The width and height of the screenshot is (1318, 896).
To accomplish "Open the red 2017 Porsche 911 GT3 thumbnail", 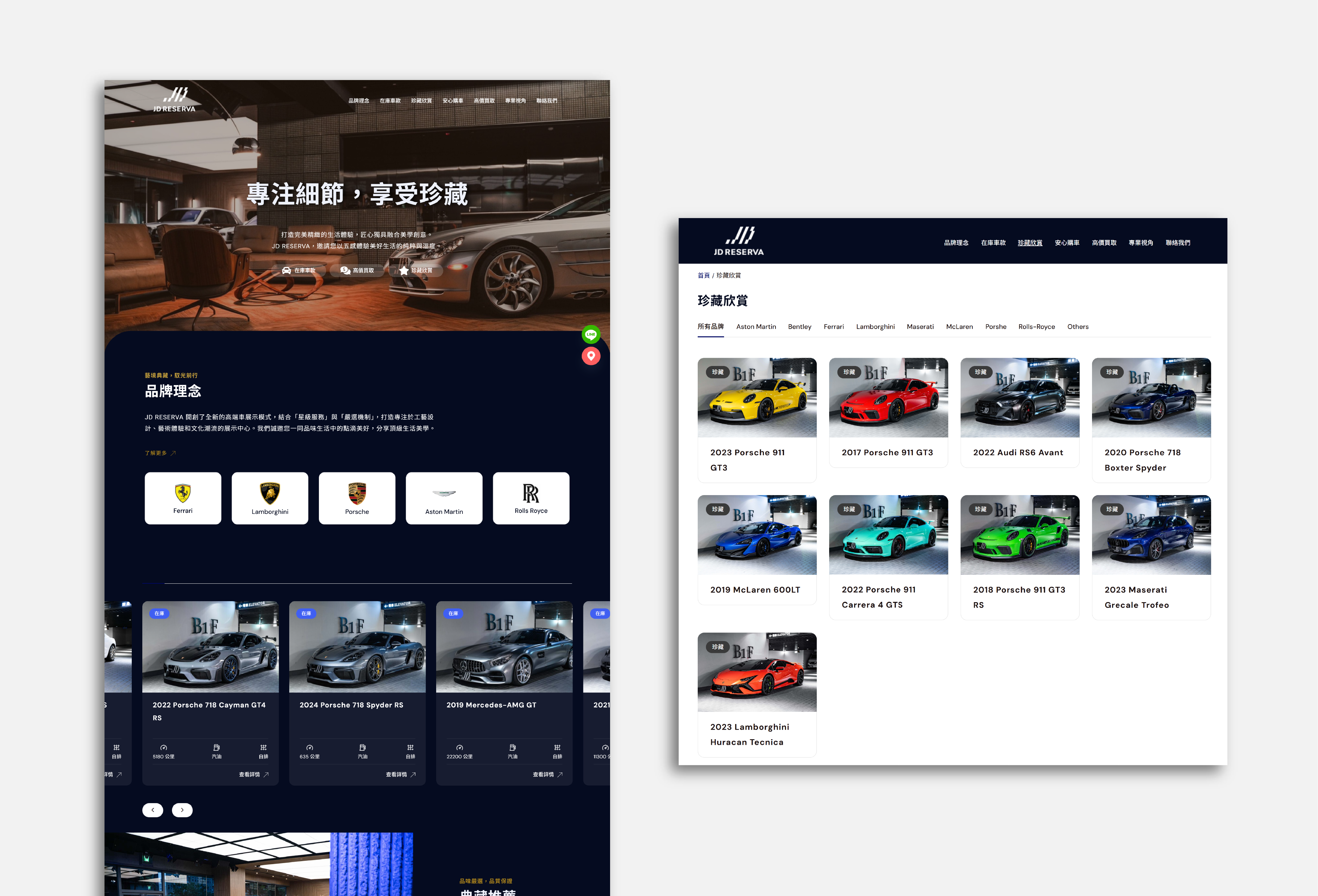I will (x=889, y=398).
